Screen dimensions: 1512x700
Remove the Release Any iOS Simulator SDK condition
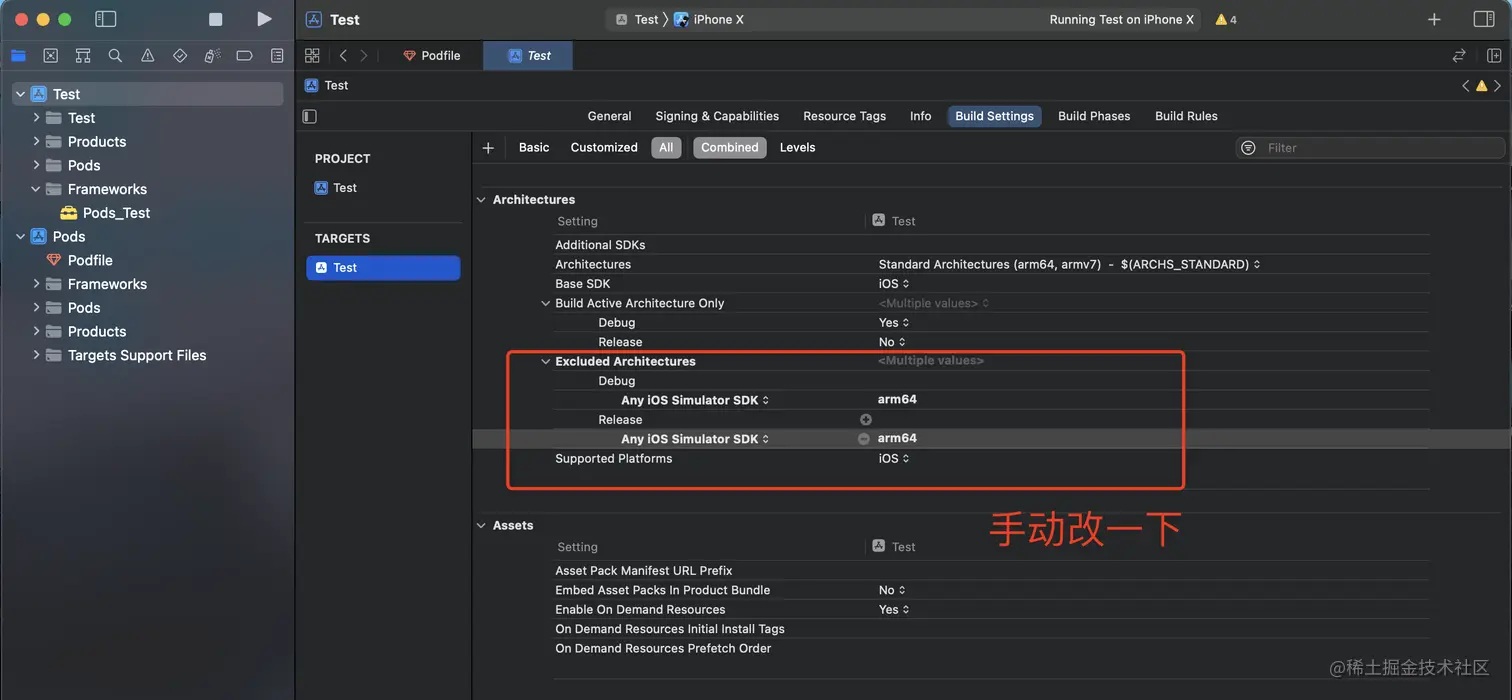[863, 439]
